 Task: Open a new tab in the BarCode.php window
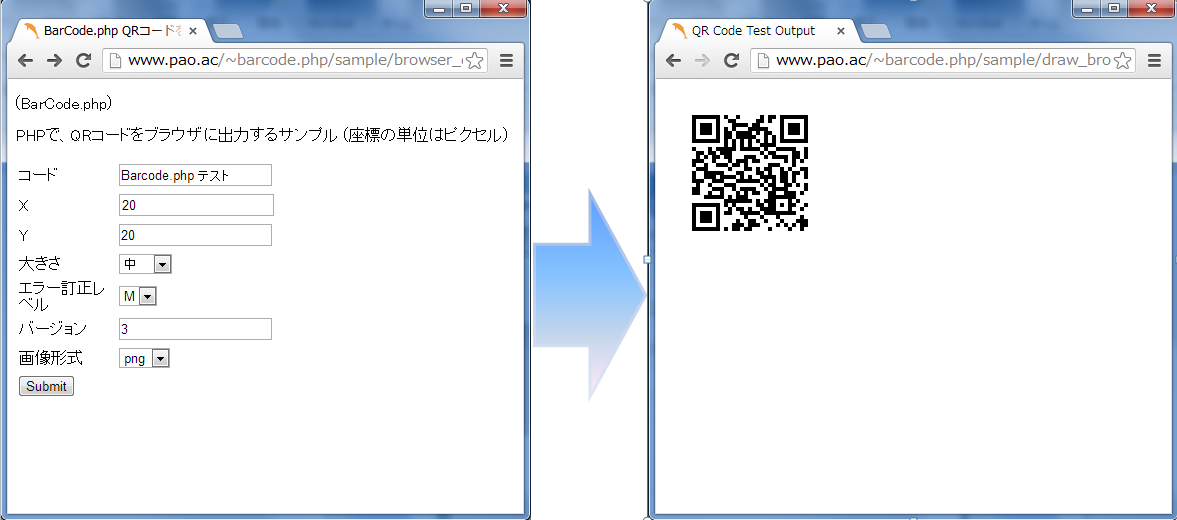(x=227, y=31)
